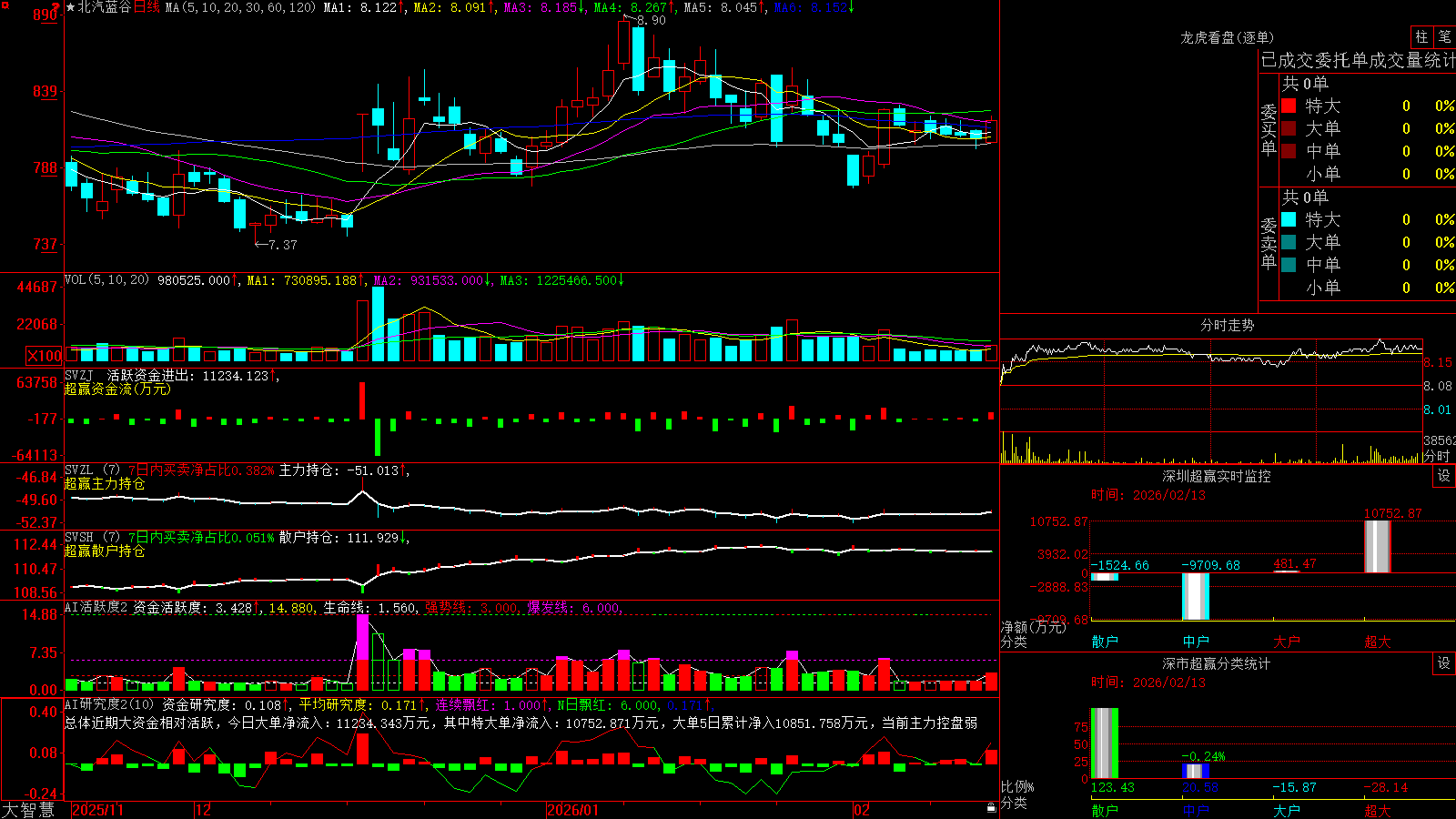Click the 超大 bar labeled 10752.87
This screenshot has height=819, width=1456.
click(1378, 546)
